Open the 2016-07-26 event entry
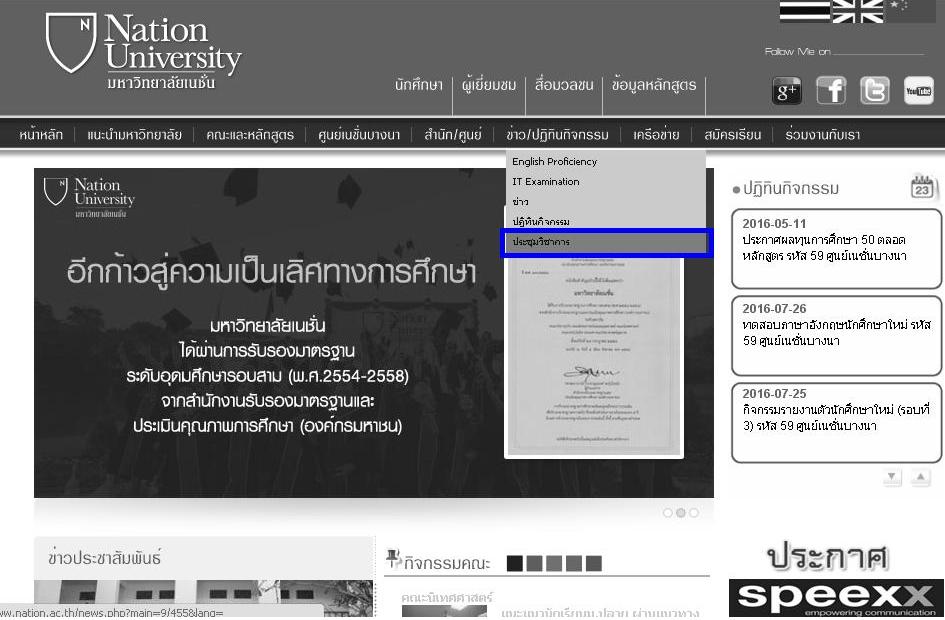This screenshot has width=945, height=620. (836, 325)
